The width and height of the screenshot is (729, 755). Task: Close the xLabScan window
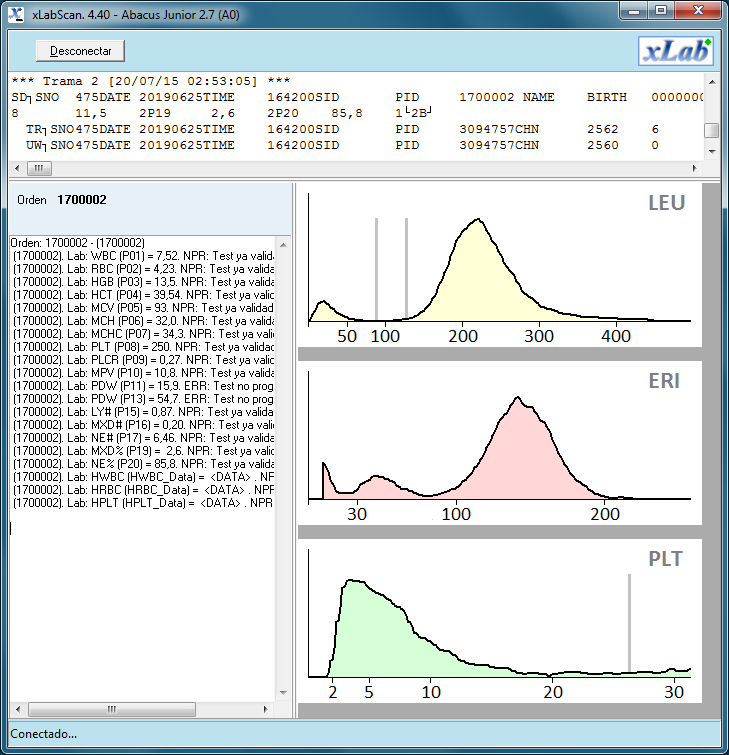698,11
